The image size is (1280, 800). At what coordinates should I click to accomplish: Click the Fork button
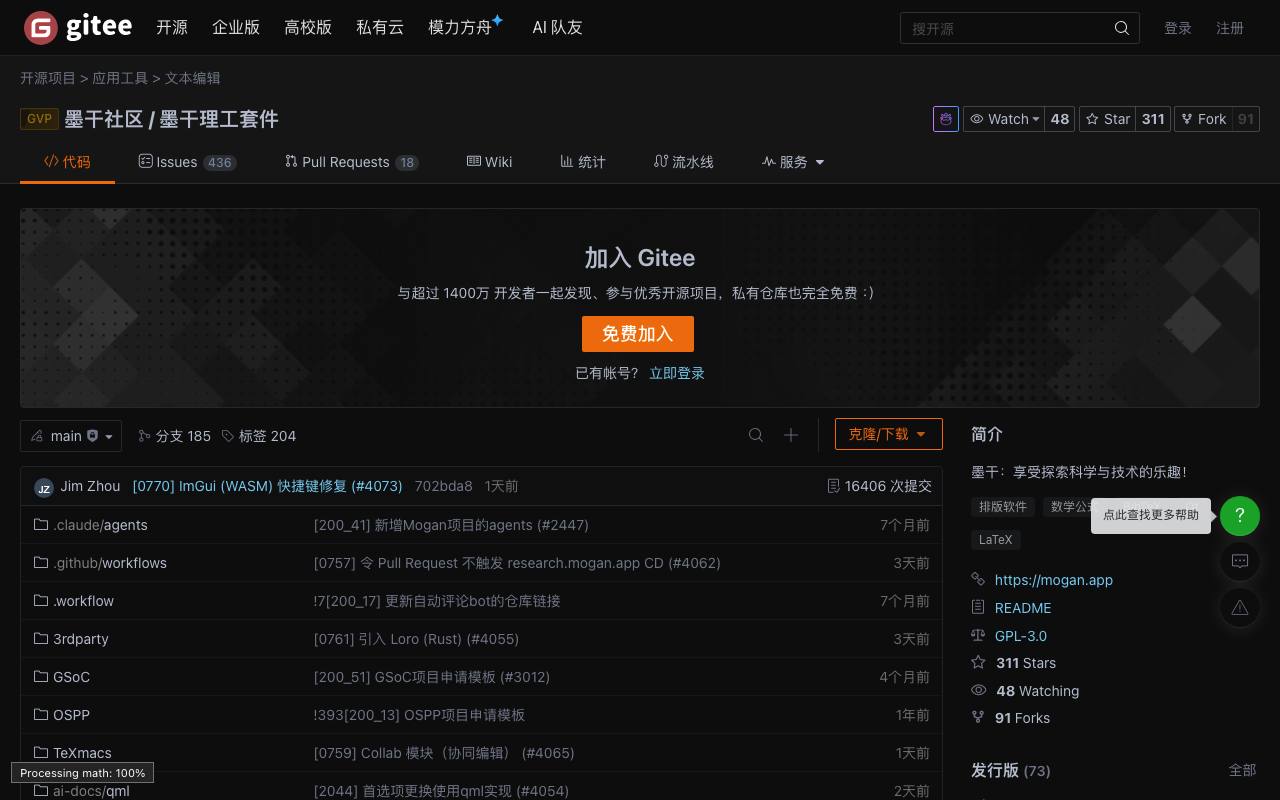(x=1203, y=119)
